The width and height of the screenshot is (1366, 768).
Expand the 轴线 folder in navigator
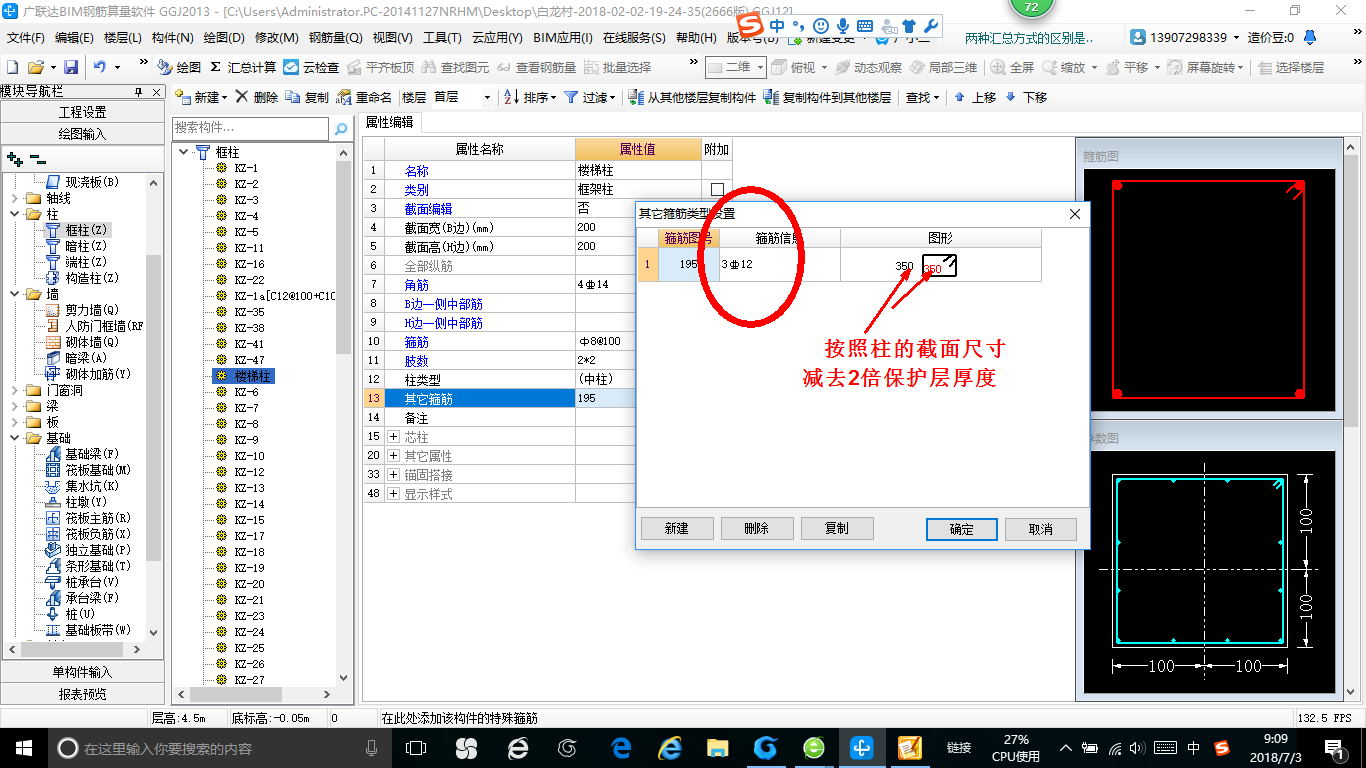[14, 198]
